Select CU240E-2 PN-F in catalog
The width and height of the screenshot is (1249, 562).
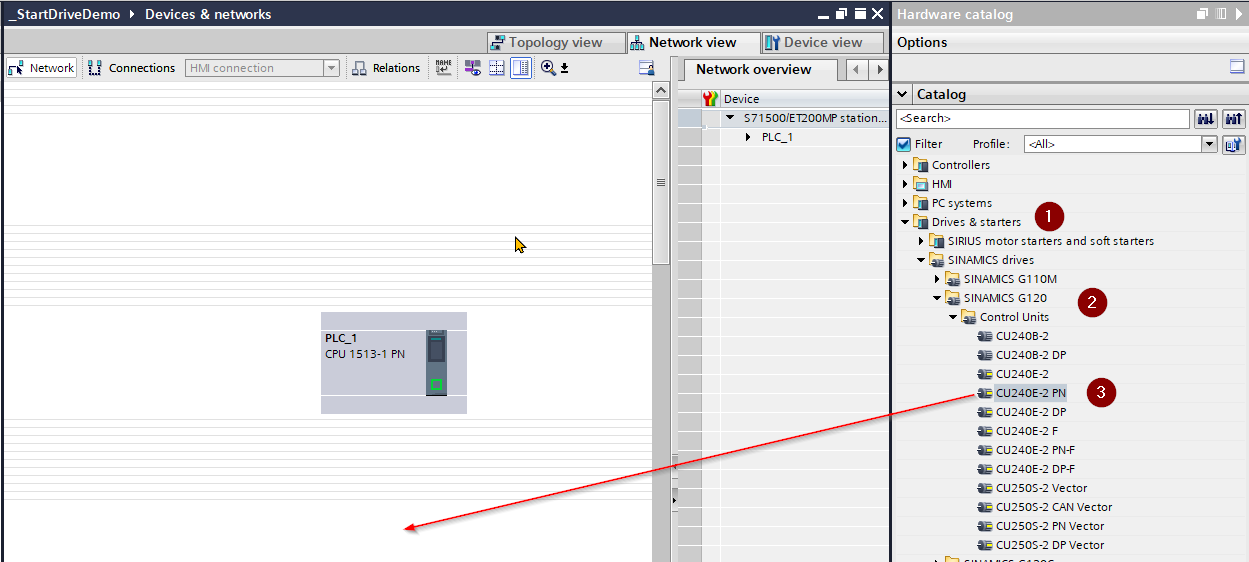1036,450
